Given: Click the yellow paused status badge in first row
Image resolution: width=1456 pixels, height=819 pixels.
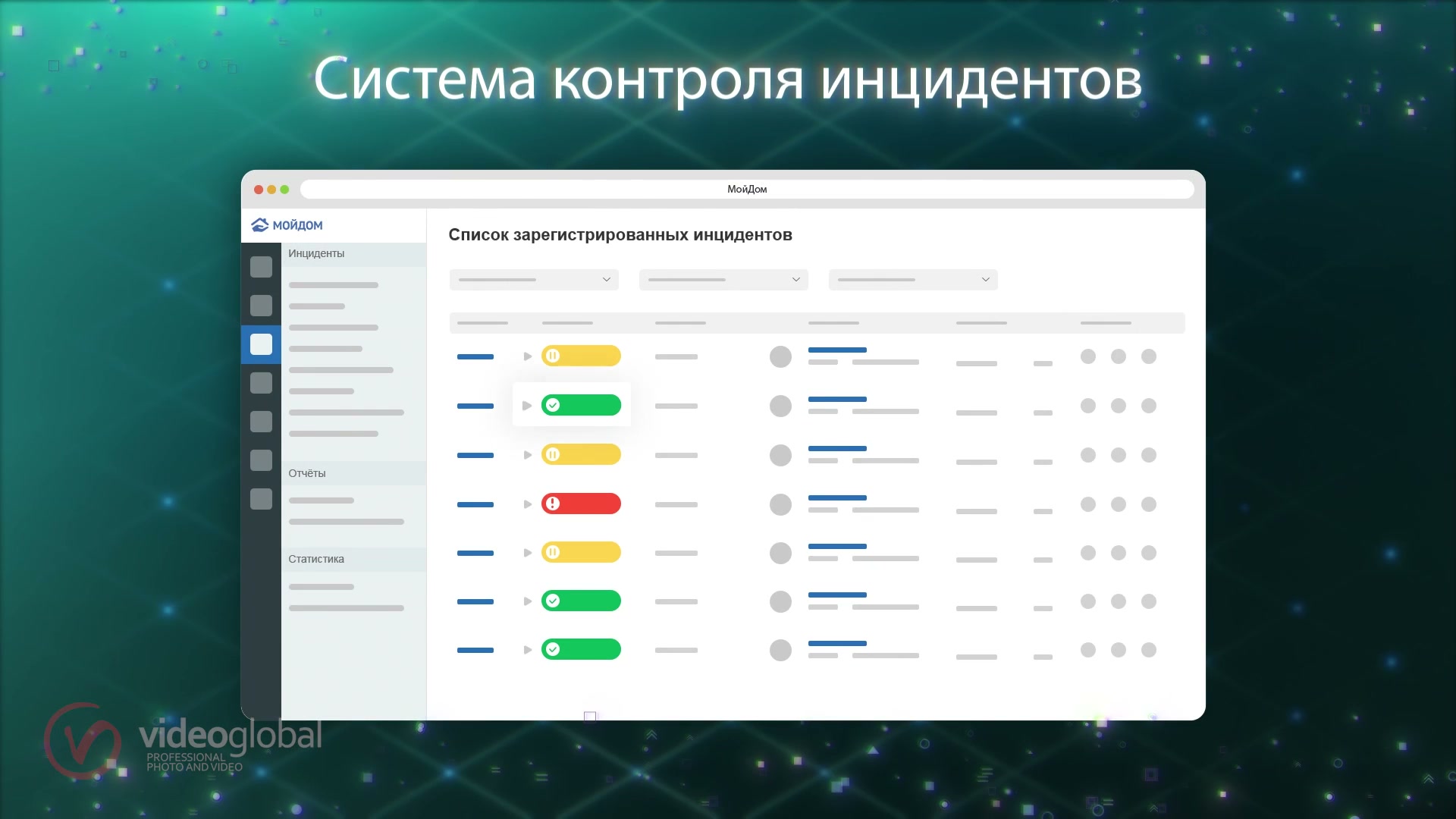Looking at the screenshot, I should click(x=581, y=356).
